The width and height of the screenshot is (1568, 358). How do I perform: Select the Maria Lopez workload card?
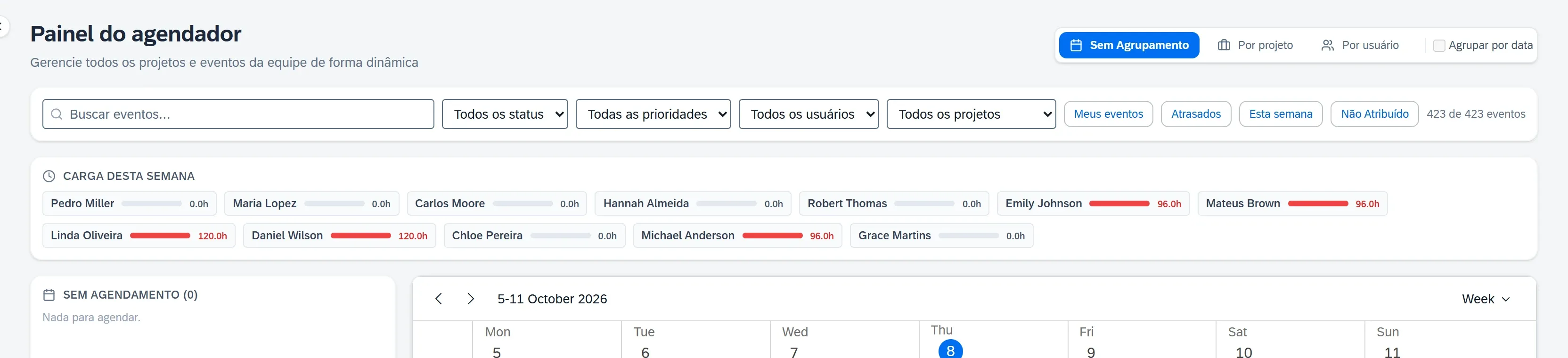[x=311, y=204]
